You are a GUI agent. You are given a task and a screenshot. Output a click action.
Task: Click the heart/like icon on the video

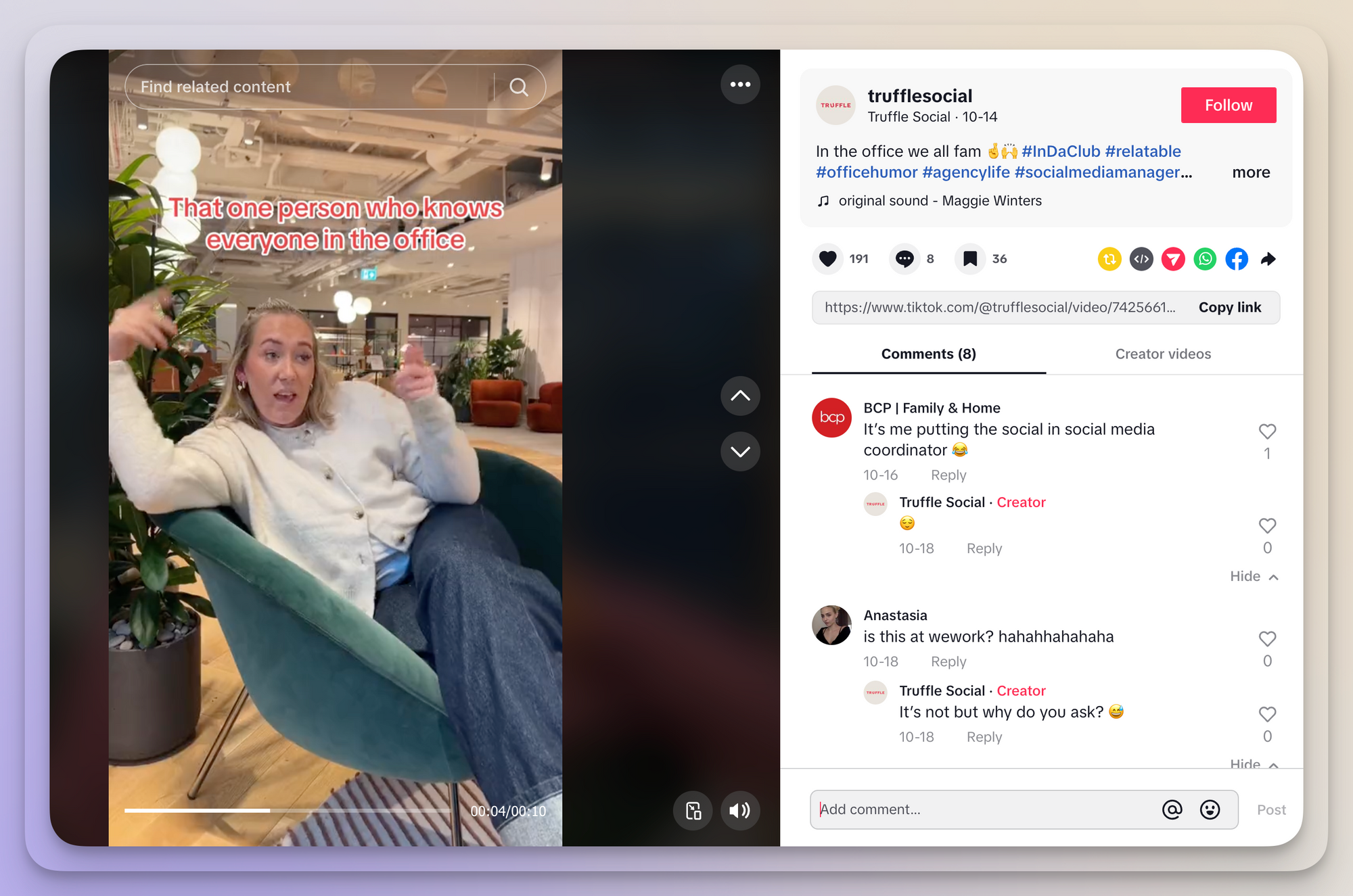point(828,258)
